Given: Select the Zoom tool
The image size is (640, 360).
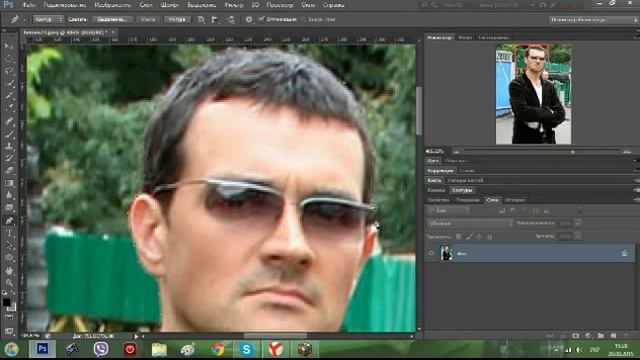Looking at the screenshot, I should (x=9, y=283).
